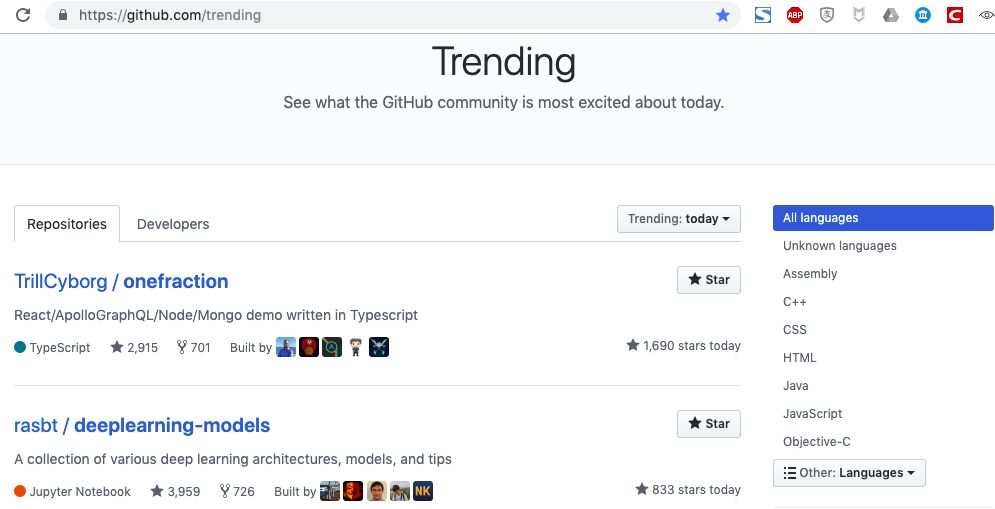The height and width of the screenshot is (509, 995).
Task: Click the bookmark star in address bar
Action: pyautogui.click(x=723, y=15)
